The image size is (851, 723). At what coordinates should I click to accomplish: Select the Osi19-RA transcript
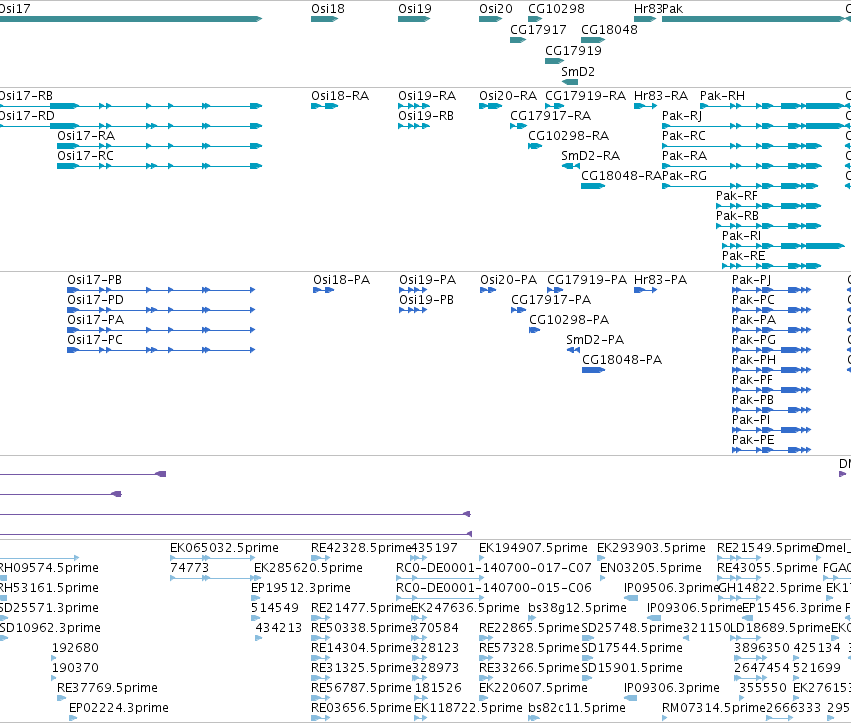pyautogui.click(x=414, y=106)
